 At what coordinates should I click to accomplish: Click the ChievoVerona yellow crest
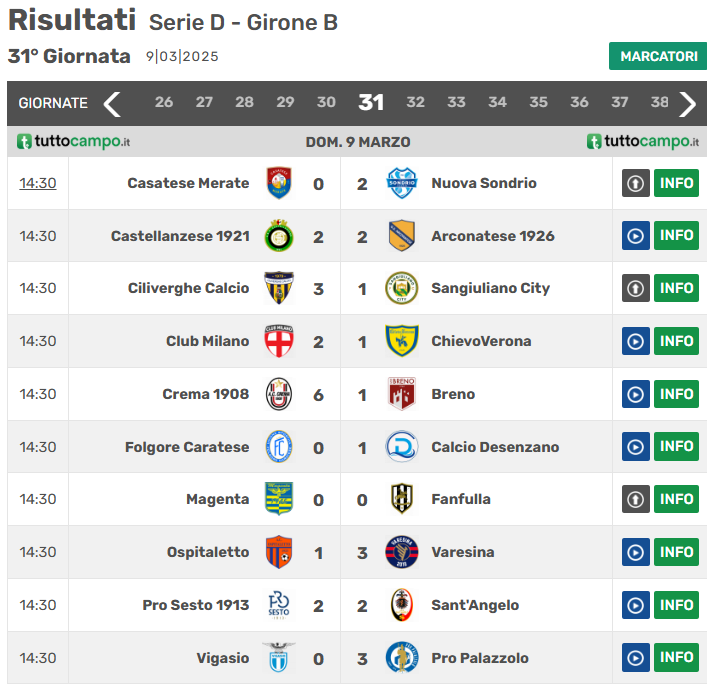(401, 341)
